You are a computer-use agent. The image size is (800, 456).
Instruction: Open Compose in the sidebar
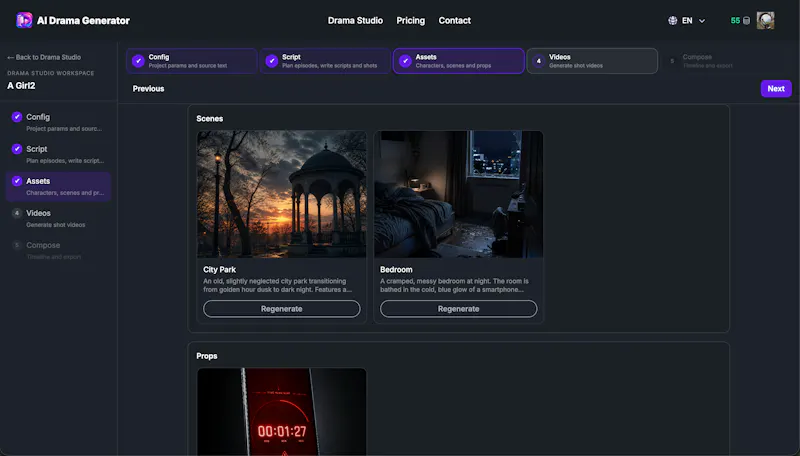pos(59,250)
